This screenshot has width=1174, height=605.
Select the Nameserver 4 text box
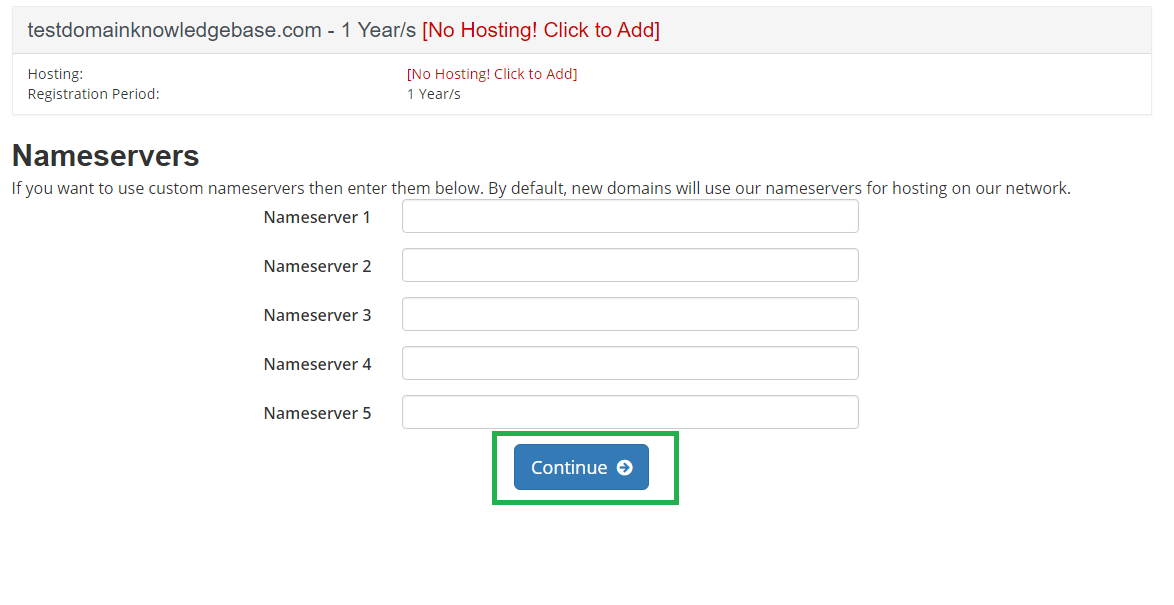point(630,363)
